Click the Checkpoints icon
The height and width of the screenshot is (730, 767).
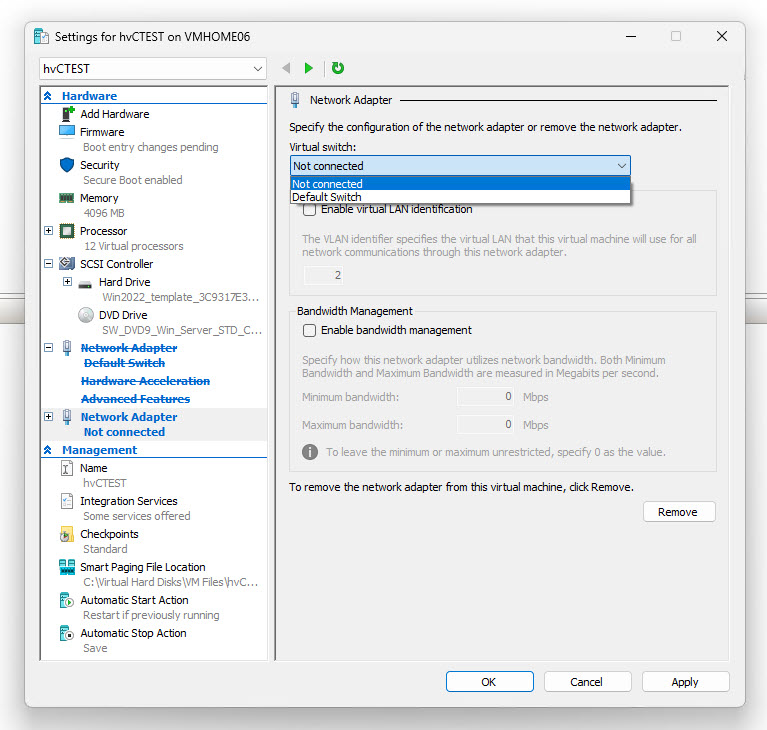point(67,534)
